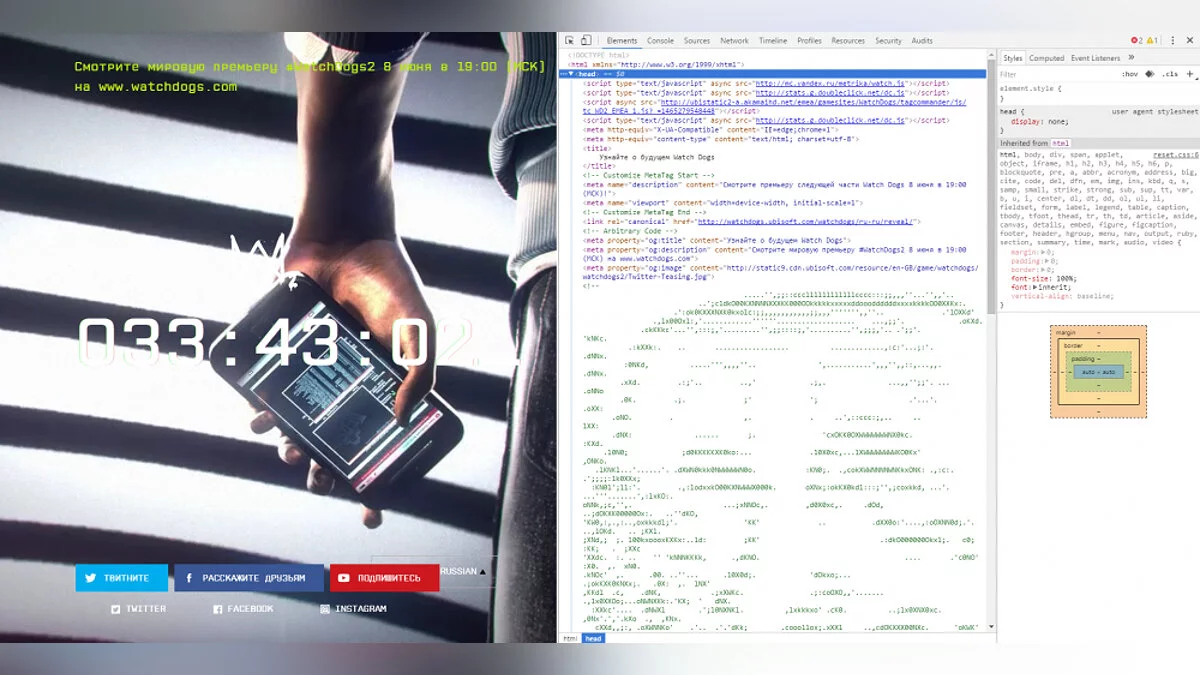Collapse the head node triangle
The image size is (1200, 675).
click(x=571, y=74)
